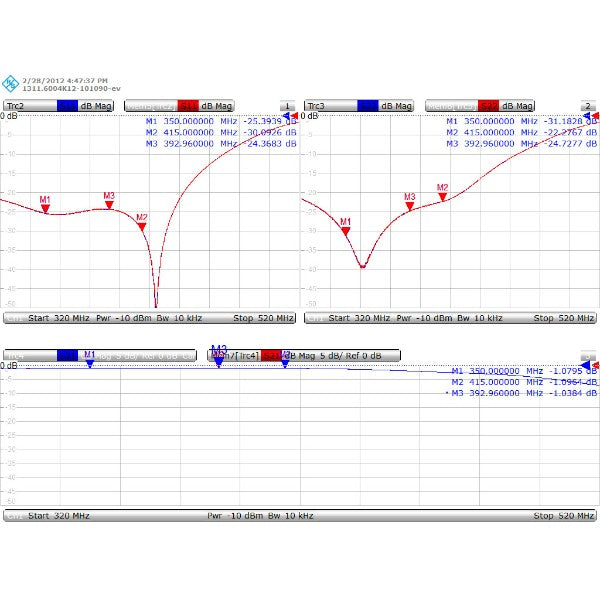Click diagram number 1 box
This screenshot has height=600, width=600.
(x=287, y=105)
